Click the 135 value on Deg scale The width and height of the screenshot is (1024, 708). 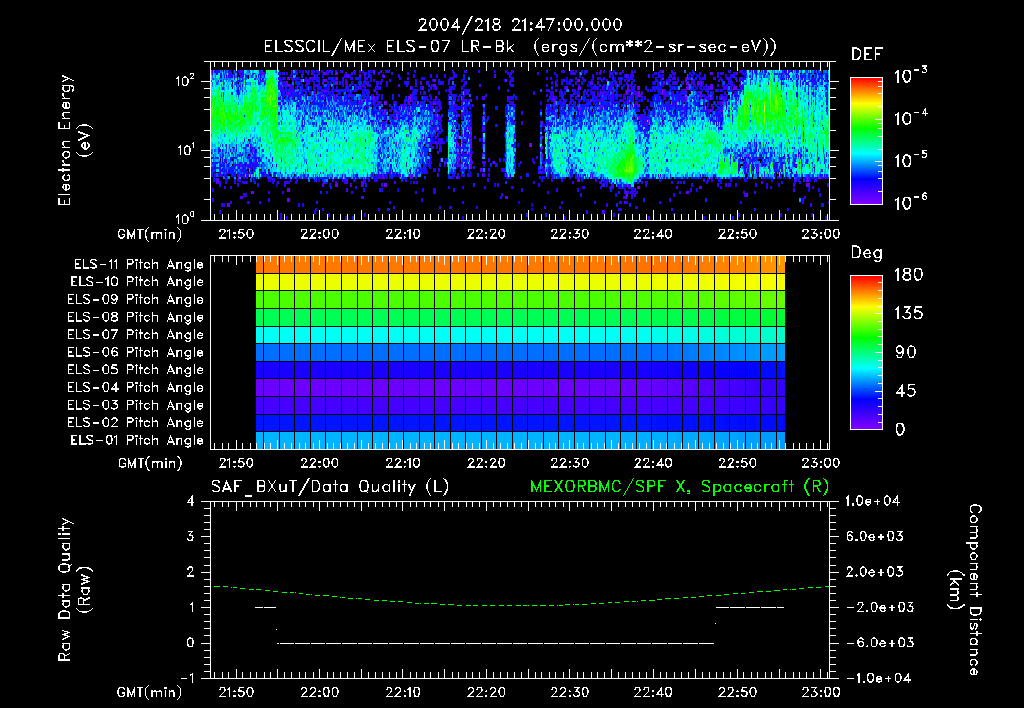coord(908,314)
